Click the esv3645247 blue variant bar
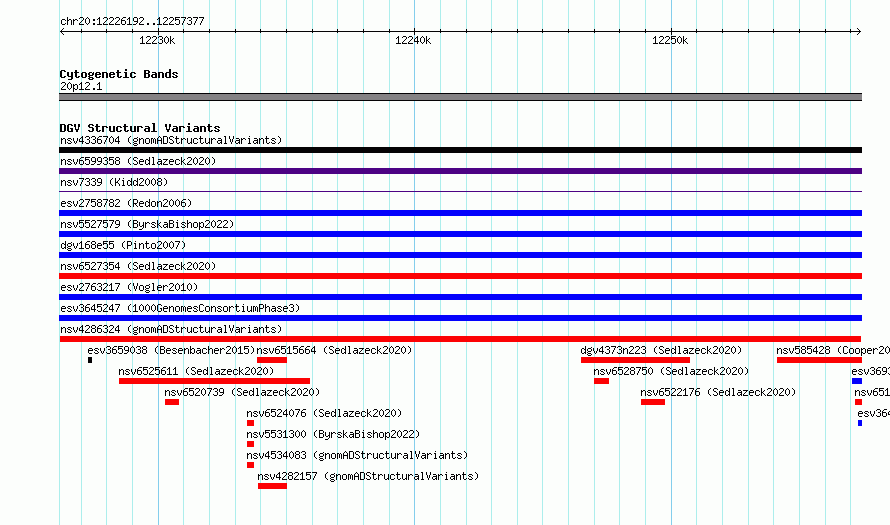Screen dimensions: 890x525 coord(460,318)
